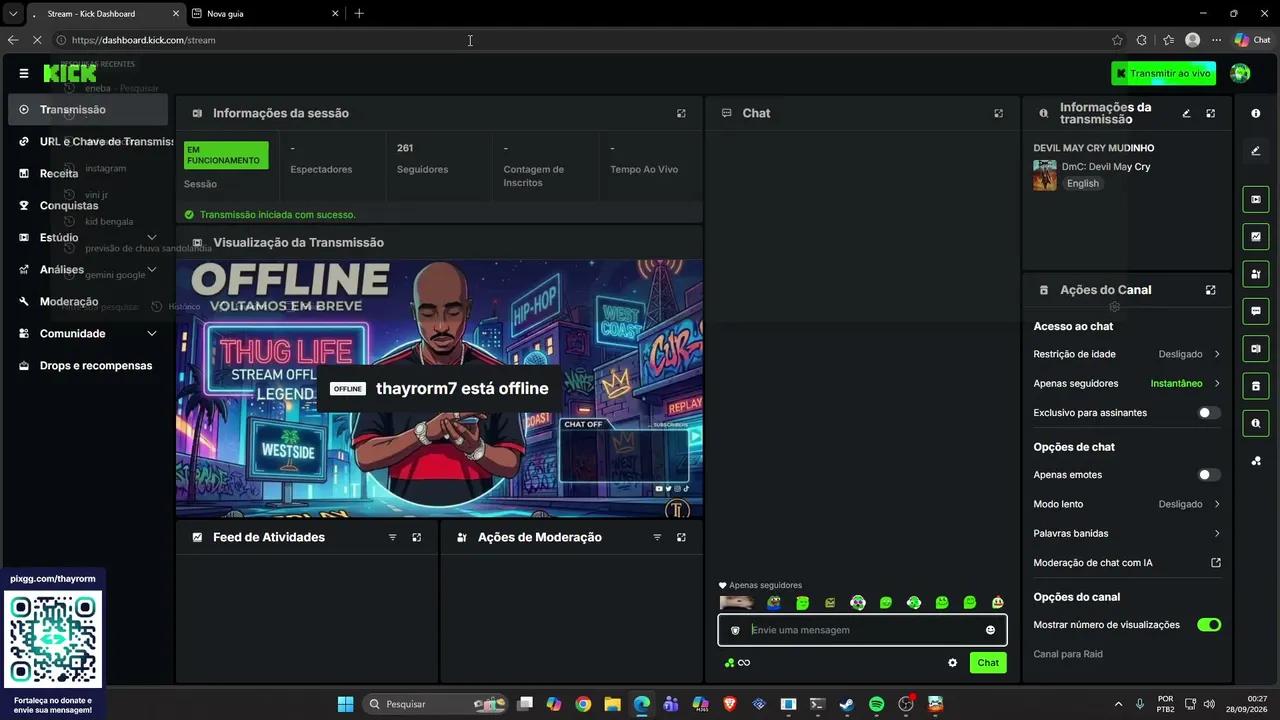Open Modo lento options
1280x720 pixels.
[1127, 504]
